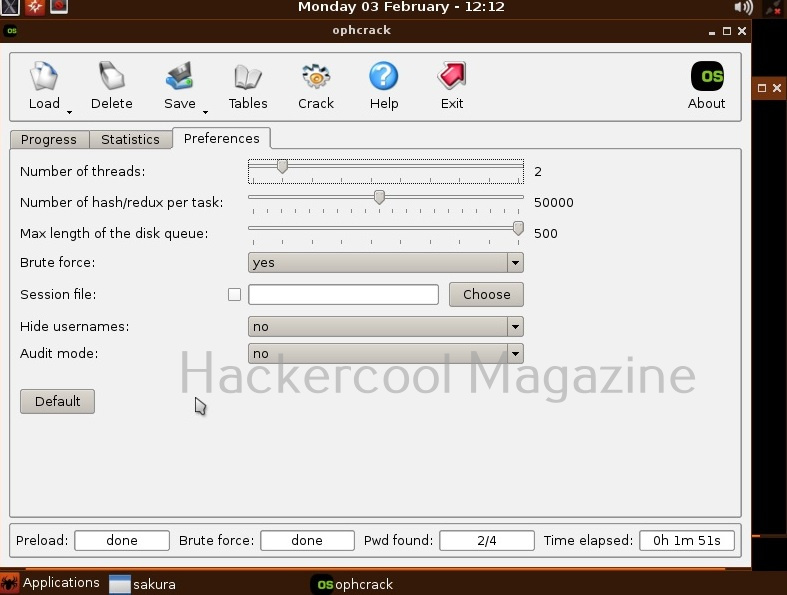Click the date and time clock
Screen dimensions: 787x595
click(x=401, y=7)
